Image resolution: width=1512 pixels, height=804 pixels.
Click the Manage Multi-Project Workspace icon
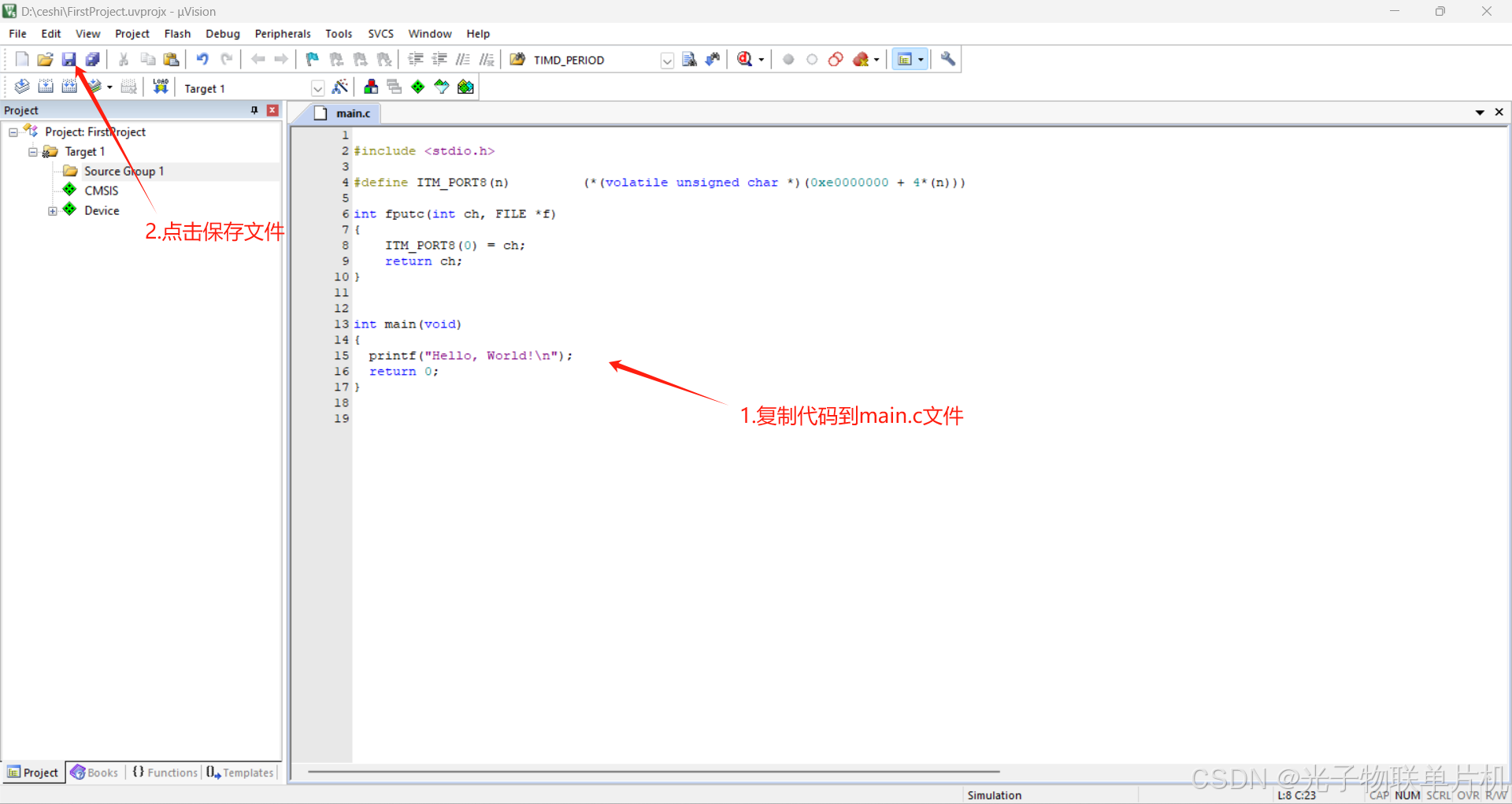tap(395, 87)
